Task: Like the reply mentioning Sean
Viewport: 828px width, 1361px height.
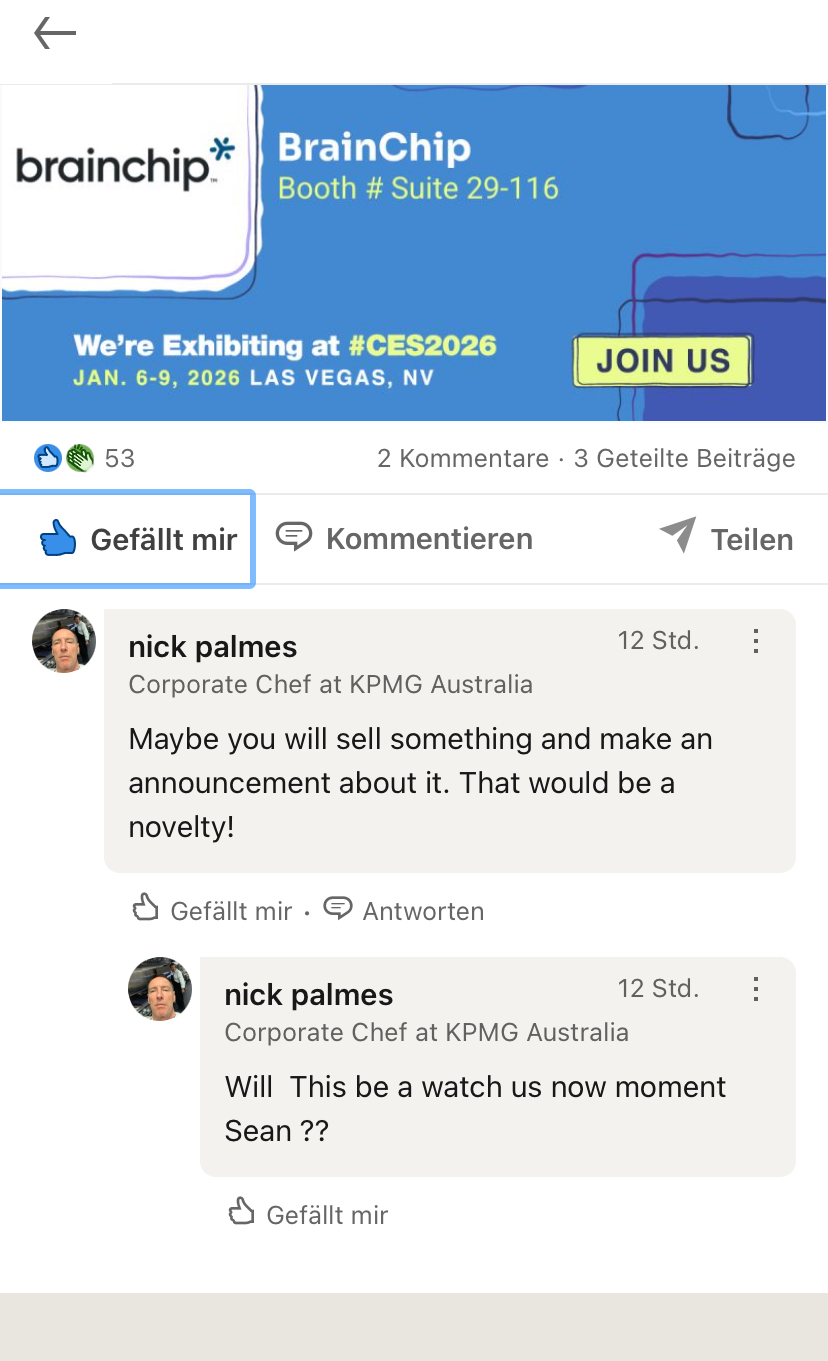Action: [x=308, y=1215]
